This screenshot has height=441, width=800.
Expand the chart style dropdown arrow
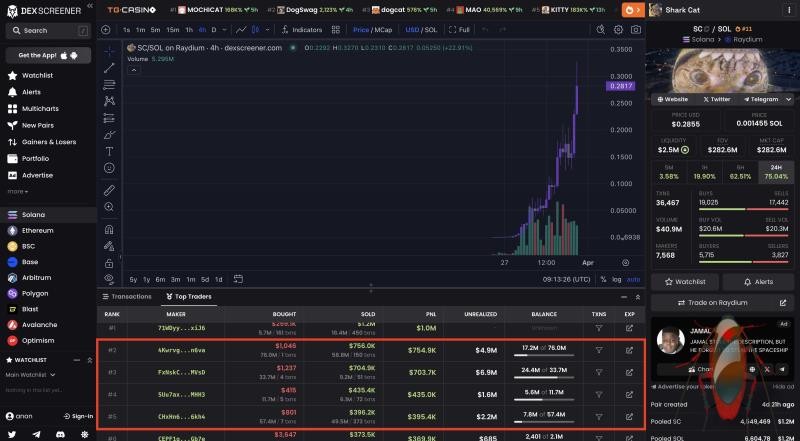[x=267, y=30]
